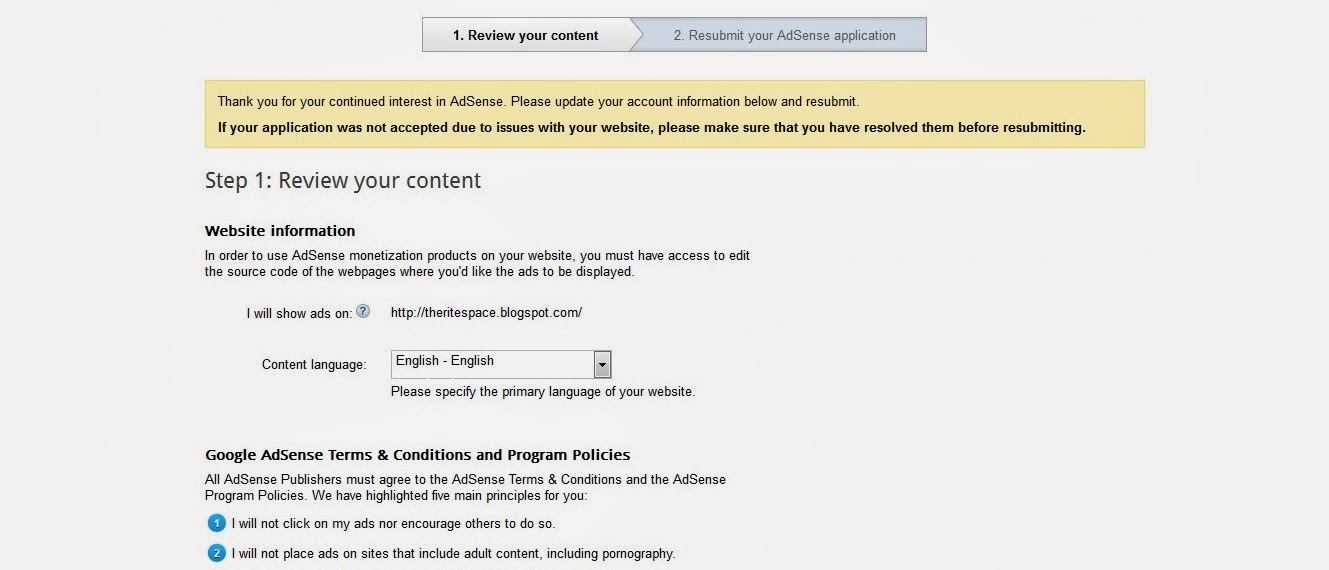Click the 'I will not place ads on sites' statement
Viewport: 1329px width, 570px height.
click(453, 553)
